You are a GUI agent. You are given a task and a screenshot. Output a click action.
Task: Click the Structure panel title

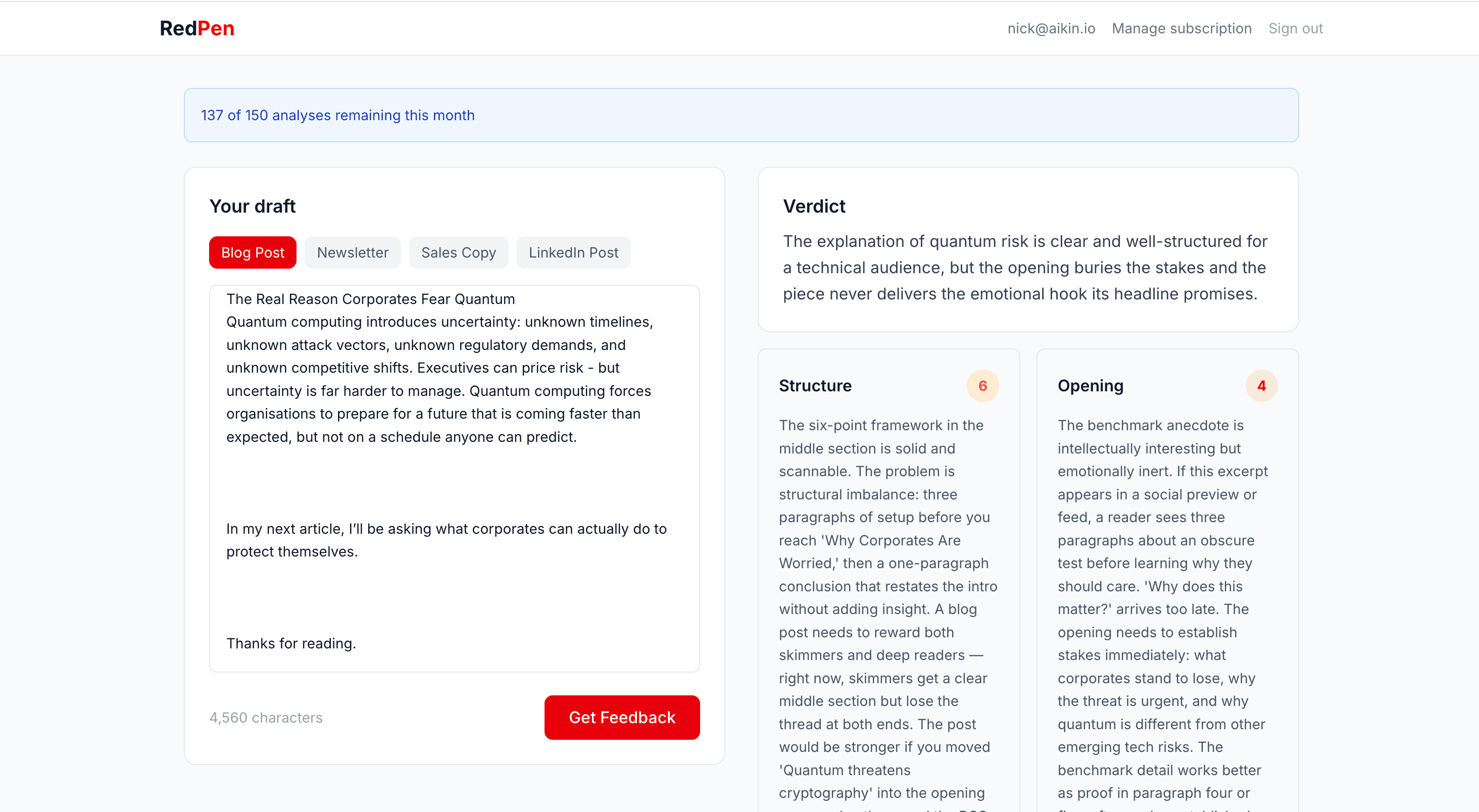click(x=815, y=386)
